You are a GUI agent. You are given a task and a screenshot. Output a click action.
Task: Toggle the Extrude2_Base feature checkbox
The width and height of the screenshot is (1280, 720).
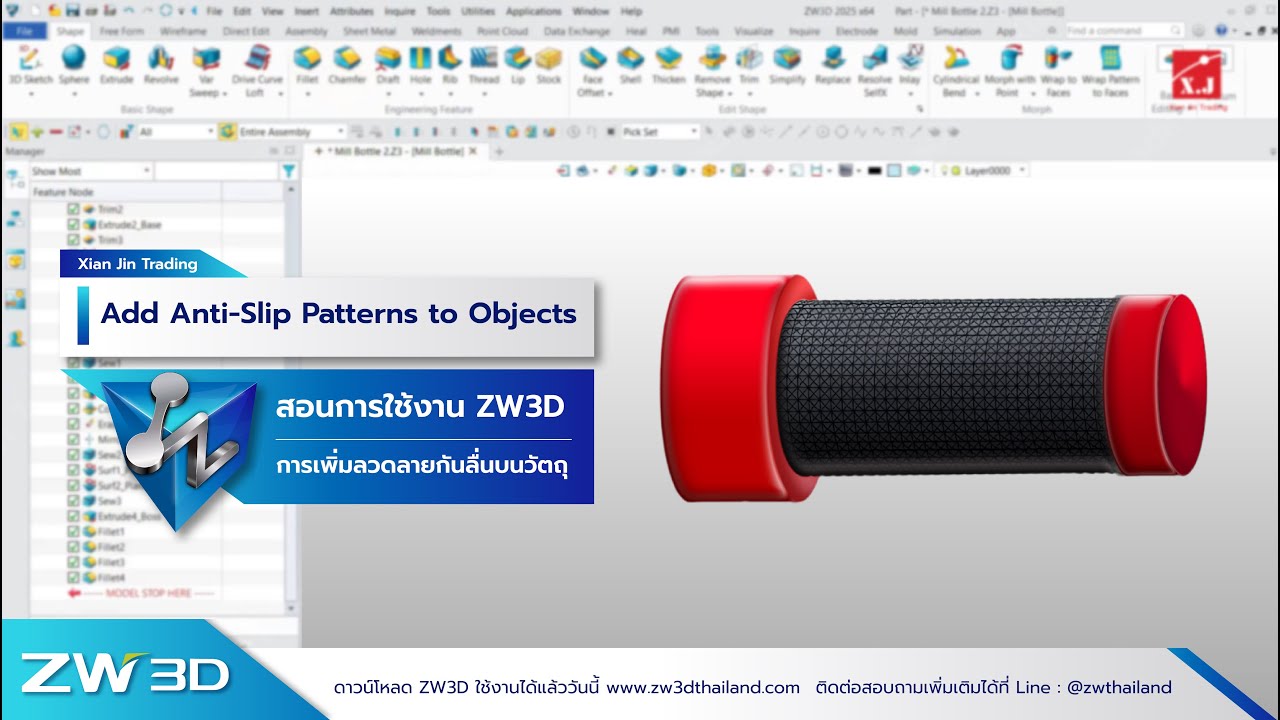(73, 225)
